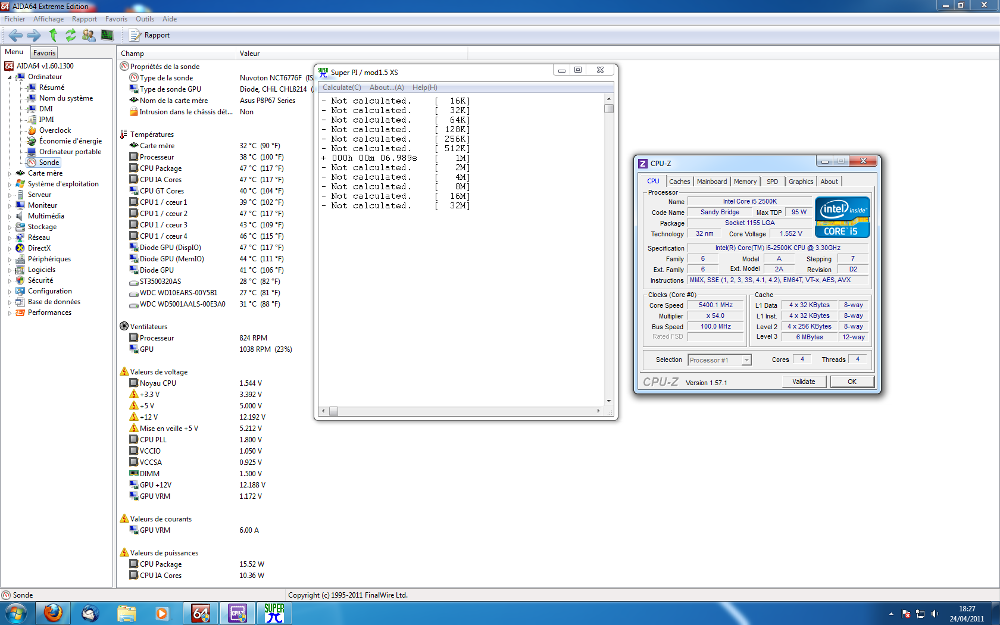Switch to the Favoris tab in sidebar
This screenshot has width=1000, height=625.
pos(45,53)
